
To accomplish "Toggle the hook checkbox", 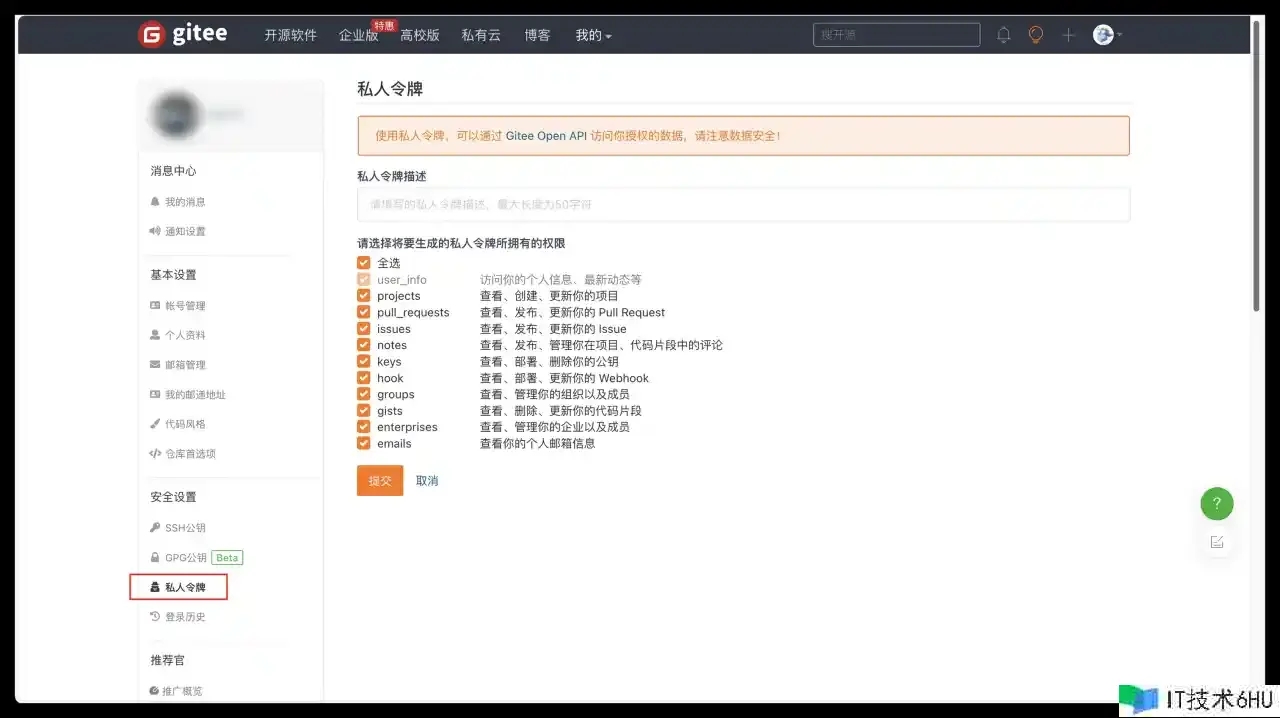I will coord(364,378).
